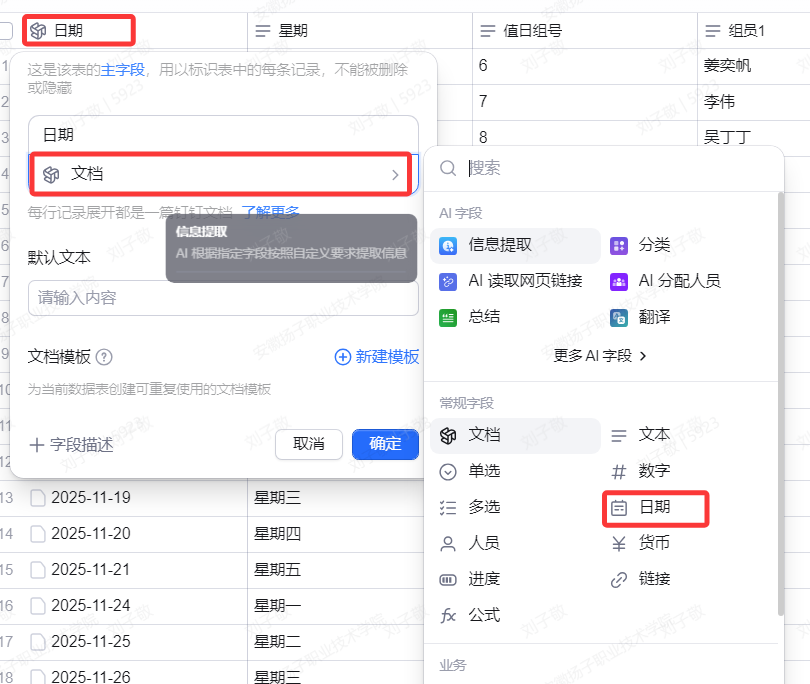Click the field name input showing 日期
This screenshot has height=684, width=810.
point(223,135)
